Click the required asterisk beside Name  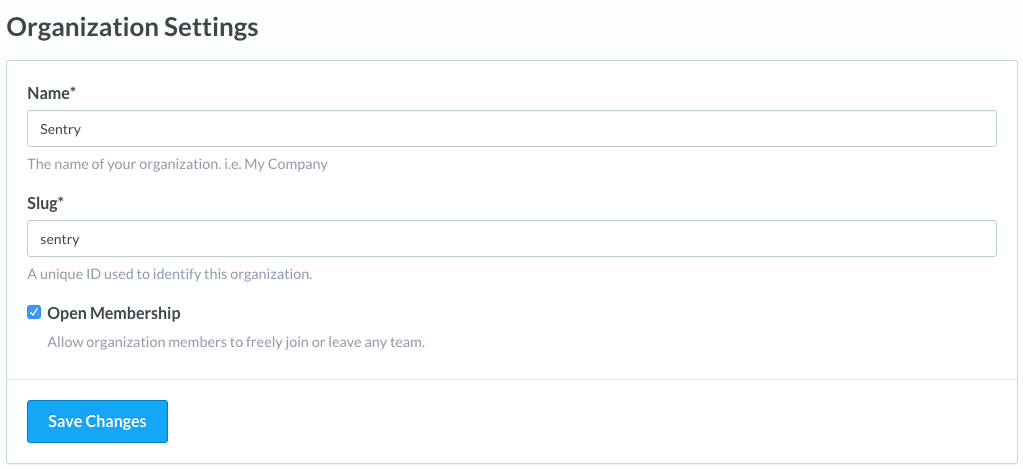[x=73, y=92]
